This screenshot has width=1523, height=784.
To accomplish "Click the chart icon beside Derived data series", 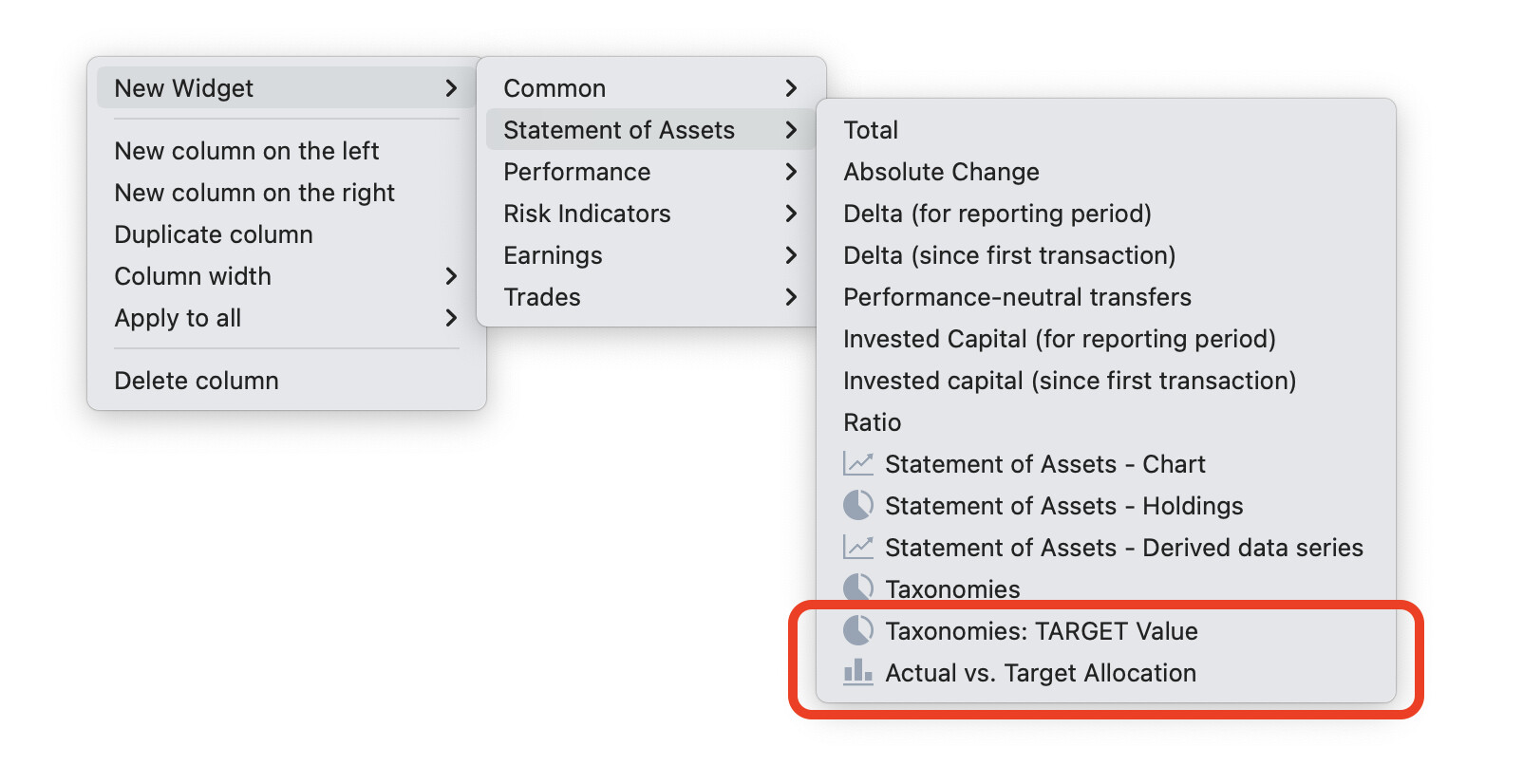I will tap(858, 548).
